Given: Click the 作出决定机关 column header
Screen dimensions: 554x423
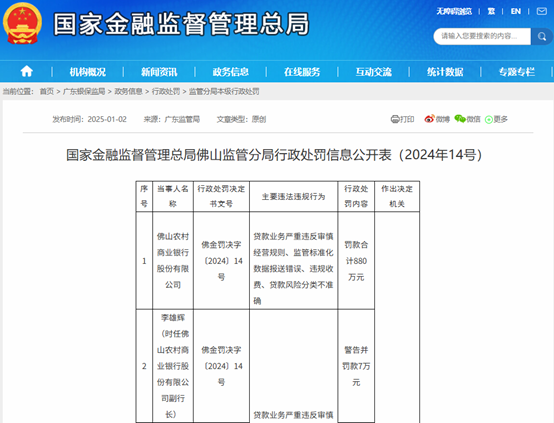Looking at the screenshot, I should (397, 196).
